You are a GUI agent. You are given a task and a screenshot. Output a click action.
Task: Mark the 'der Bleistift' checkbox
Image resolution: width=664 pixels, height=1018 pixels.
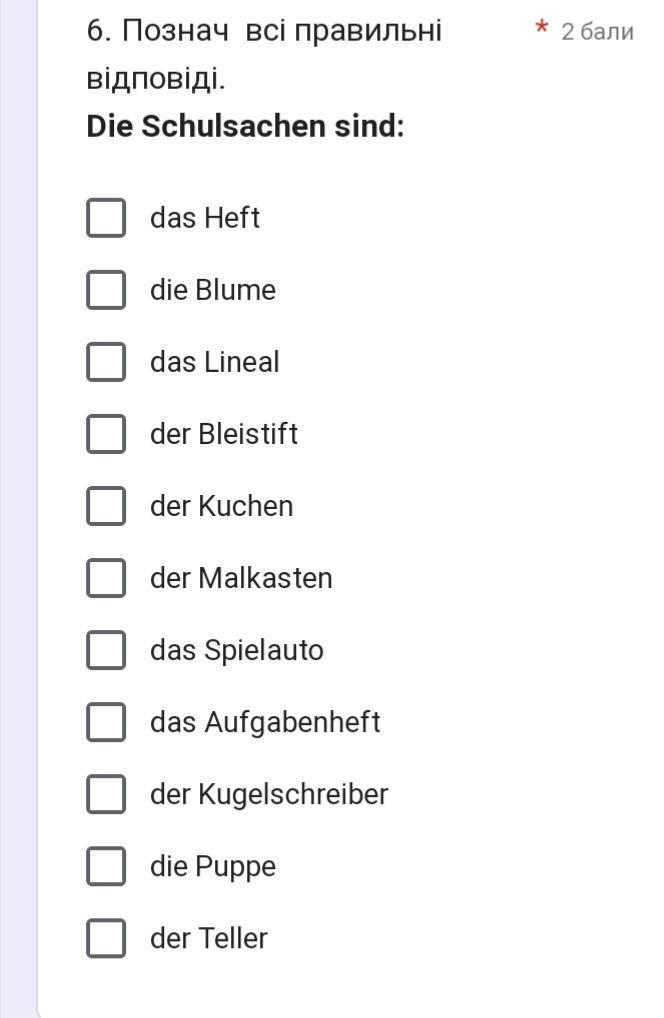click(x=106, y=434)
